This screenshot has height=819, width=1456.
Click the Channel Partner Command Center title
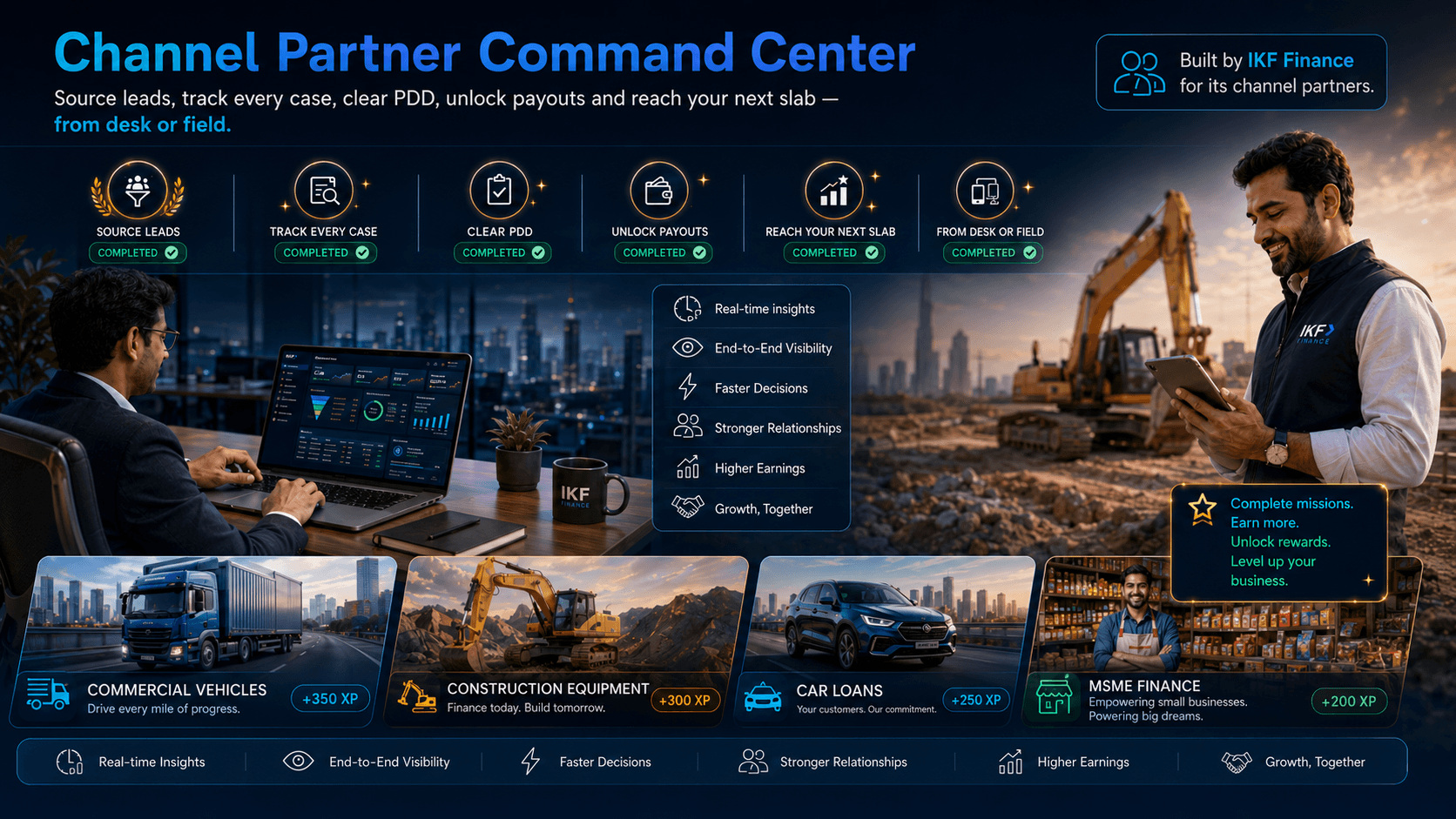click(484, 52)
